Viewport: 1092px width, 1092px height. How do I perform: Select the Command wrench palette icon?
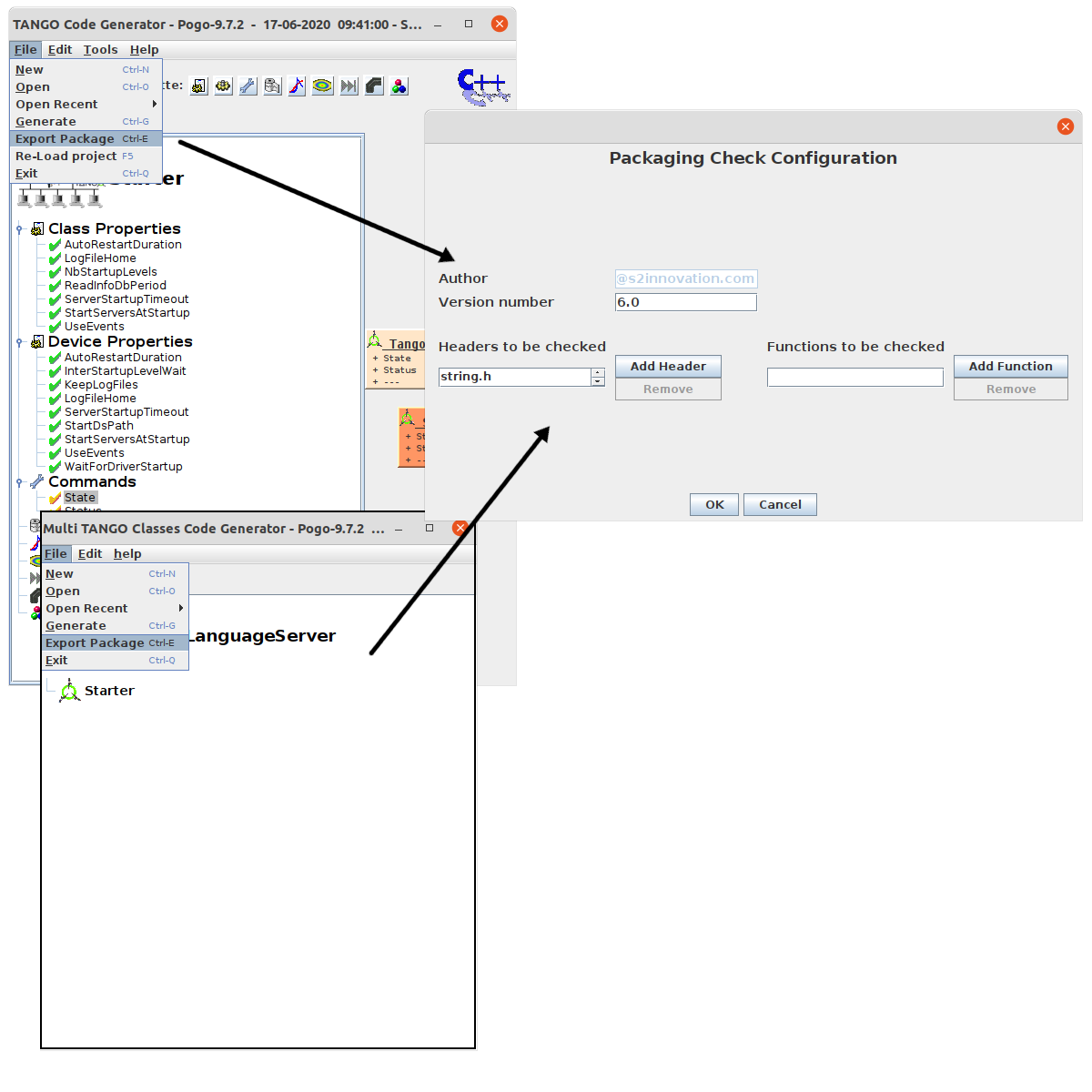coord(248,86)
